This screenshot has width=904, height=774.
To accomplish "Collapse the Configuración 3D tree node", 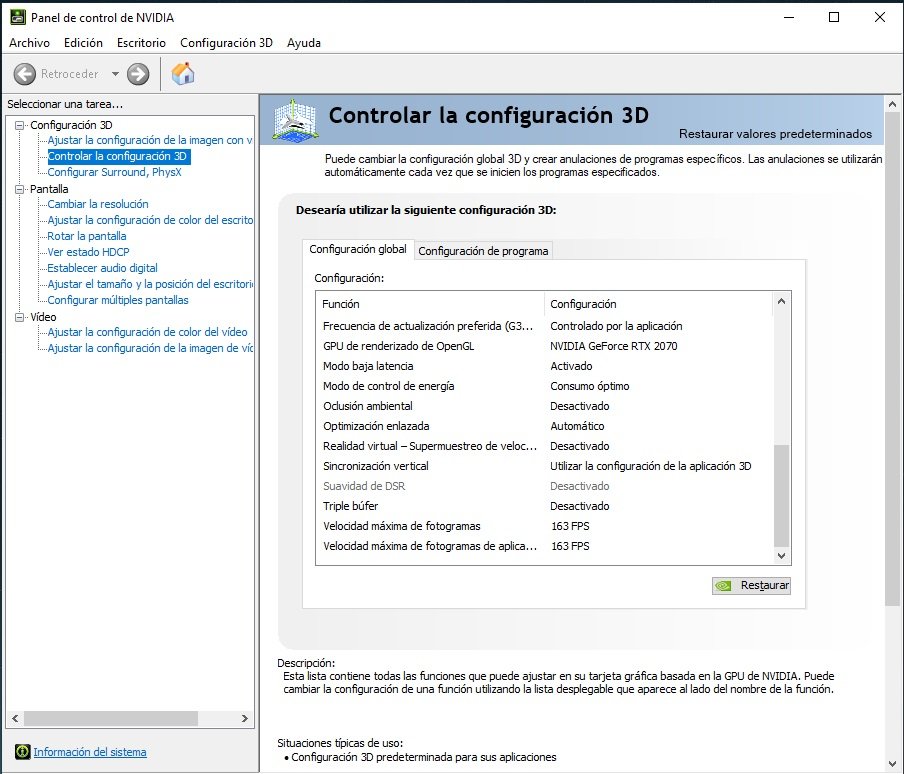I will point(20,125).
